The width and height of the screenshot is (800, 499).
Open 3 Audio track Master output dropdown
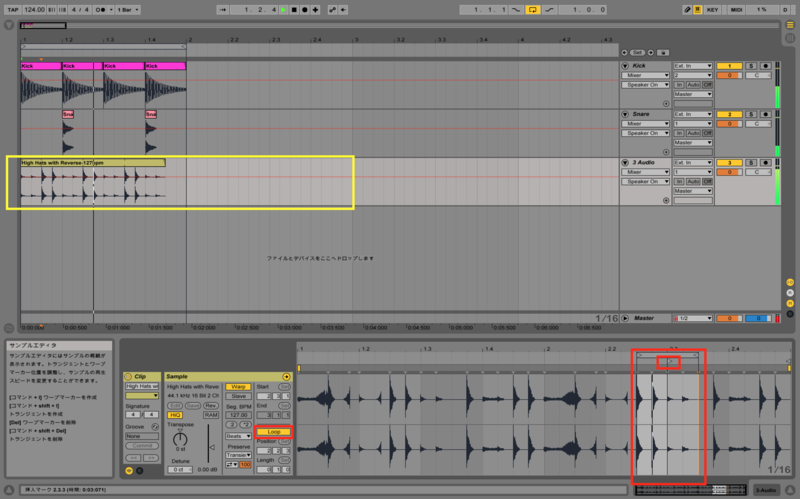(692, 191)
